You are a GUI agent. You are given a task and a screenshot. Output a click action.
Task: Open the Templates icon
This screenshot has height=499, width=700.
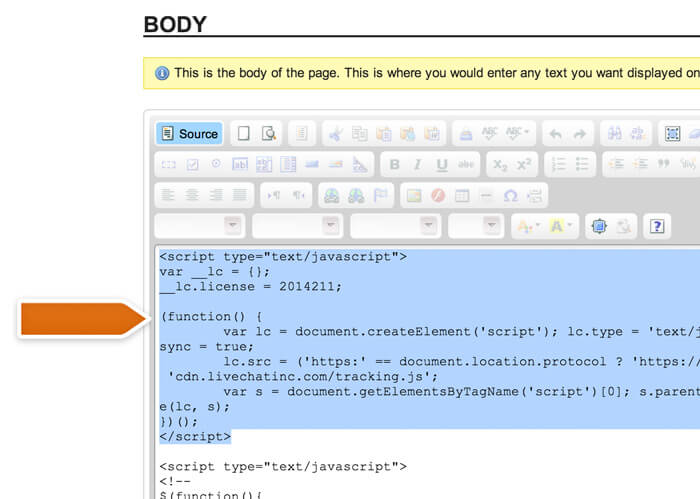click(x=301, y=133)
